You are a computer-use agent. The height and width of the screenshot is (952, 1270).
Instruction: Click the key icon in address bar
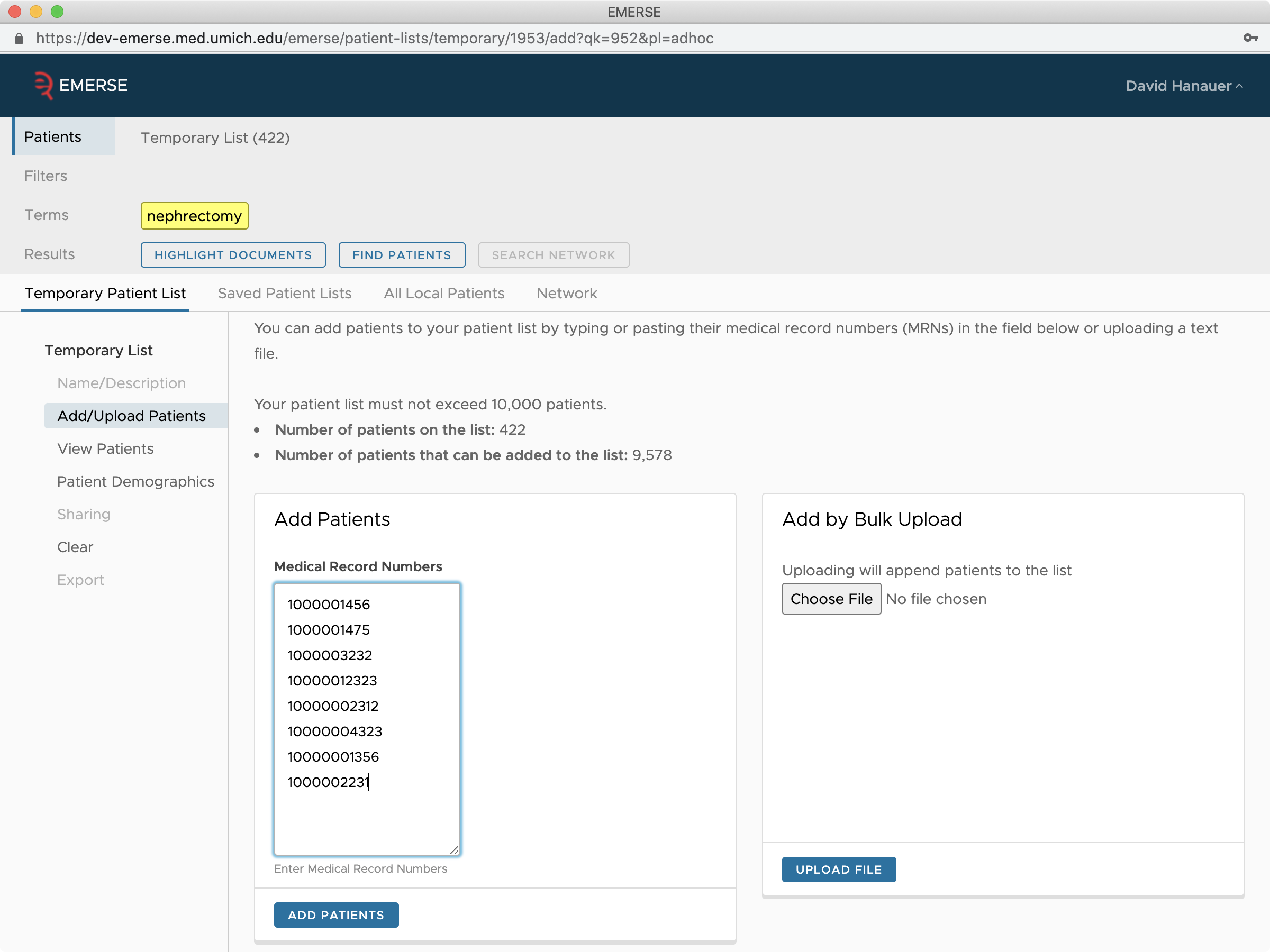tap(1250, 38)
